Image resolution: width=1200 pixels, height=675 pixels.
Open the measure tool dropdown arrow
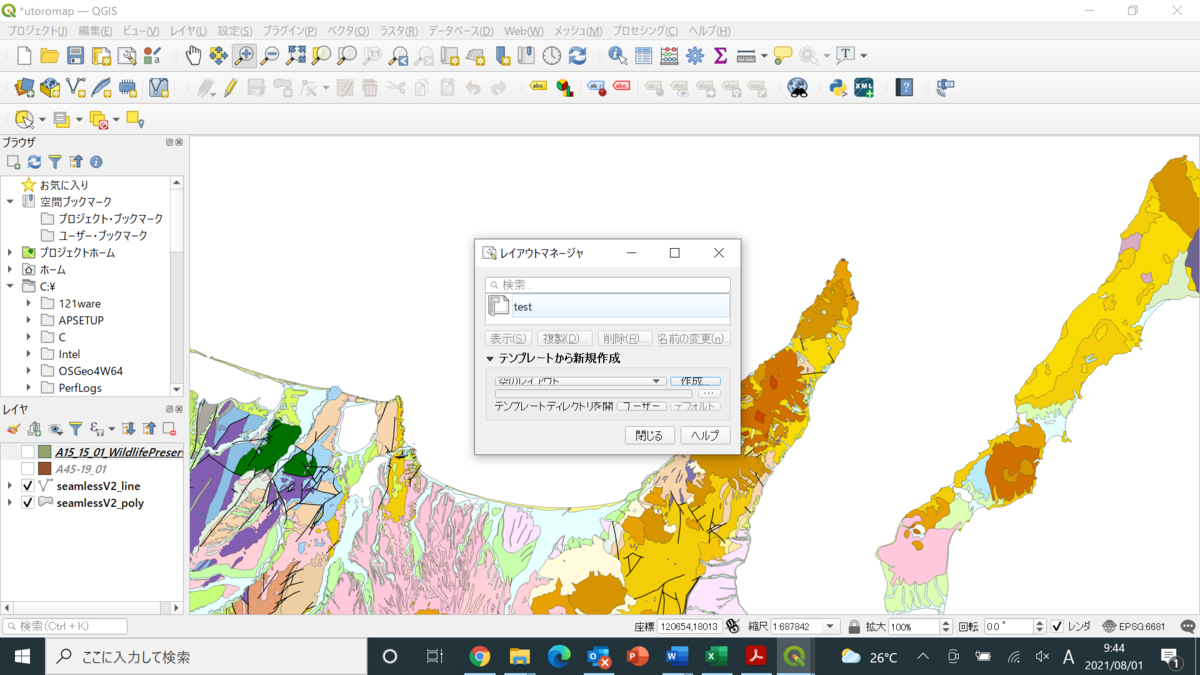(765, 56)
